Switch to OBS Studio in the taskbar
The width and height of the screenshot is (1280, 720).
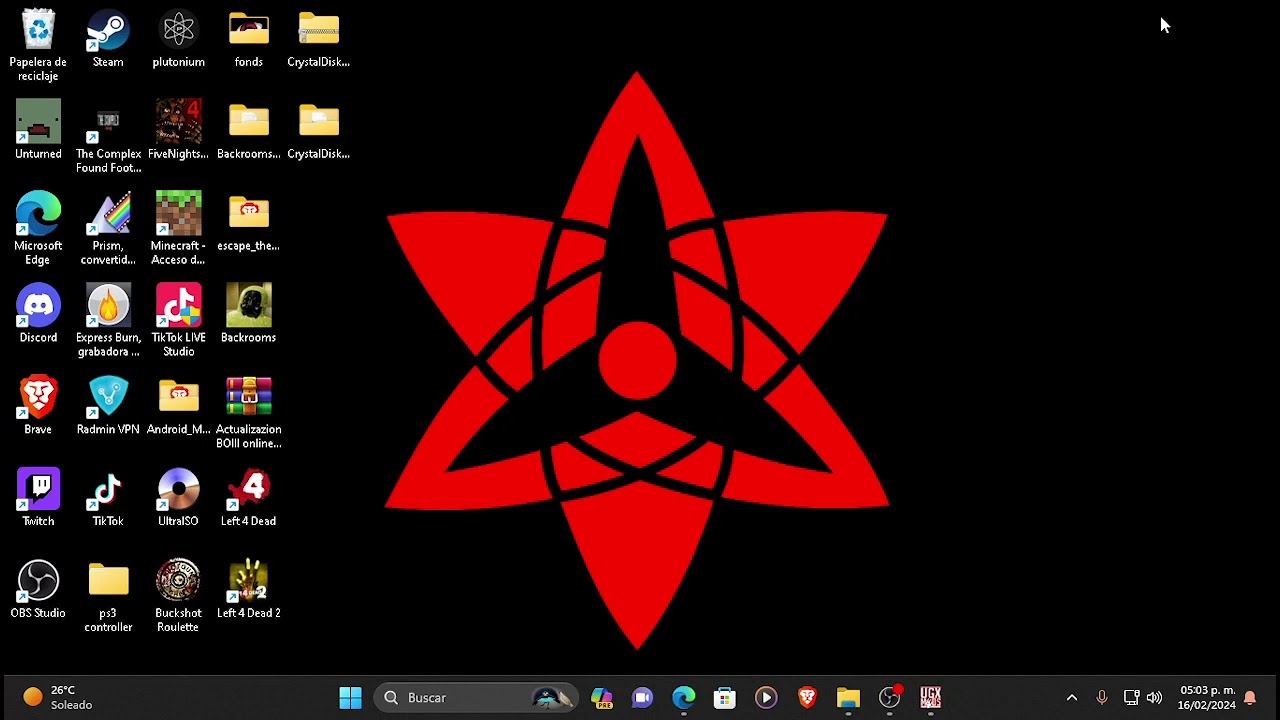(890, 698)
